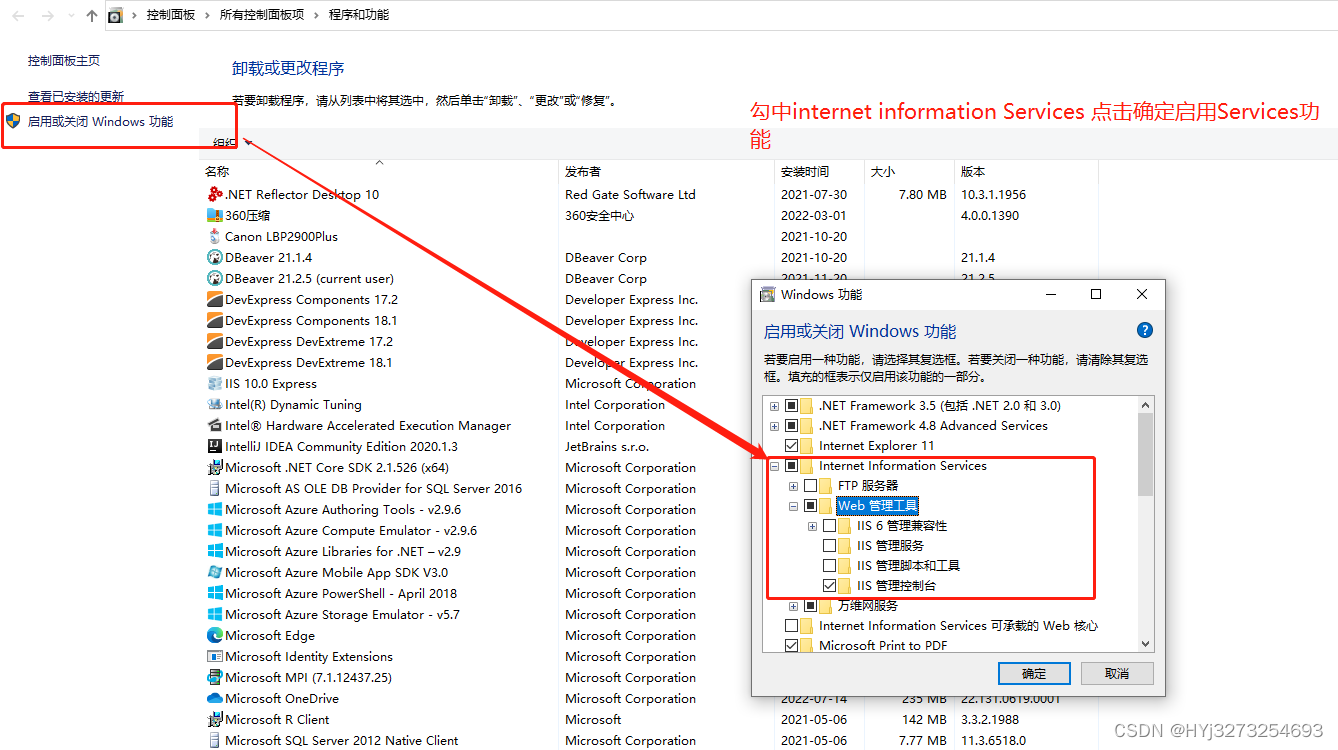The image size is (1338, 750).
Task: Collapse the Internet Information Services node
Action: (774, 466)
